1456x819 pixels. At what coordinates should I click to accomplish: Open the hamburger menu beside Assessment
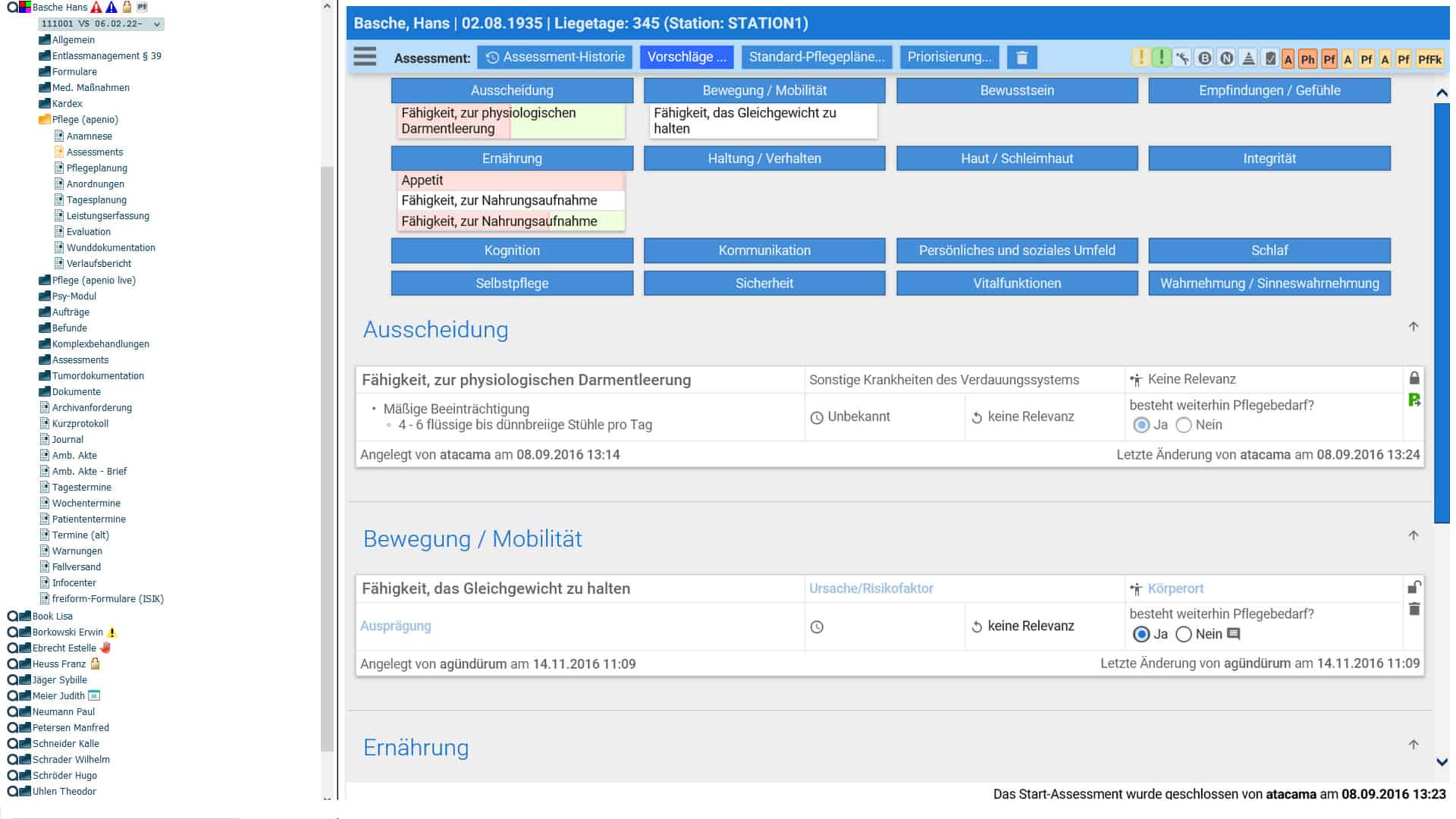pyautogui.click(x=365, y=57)
